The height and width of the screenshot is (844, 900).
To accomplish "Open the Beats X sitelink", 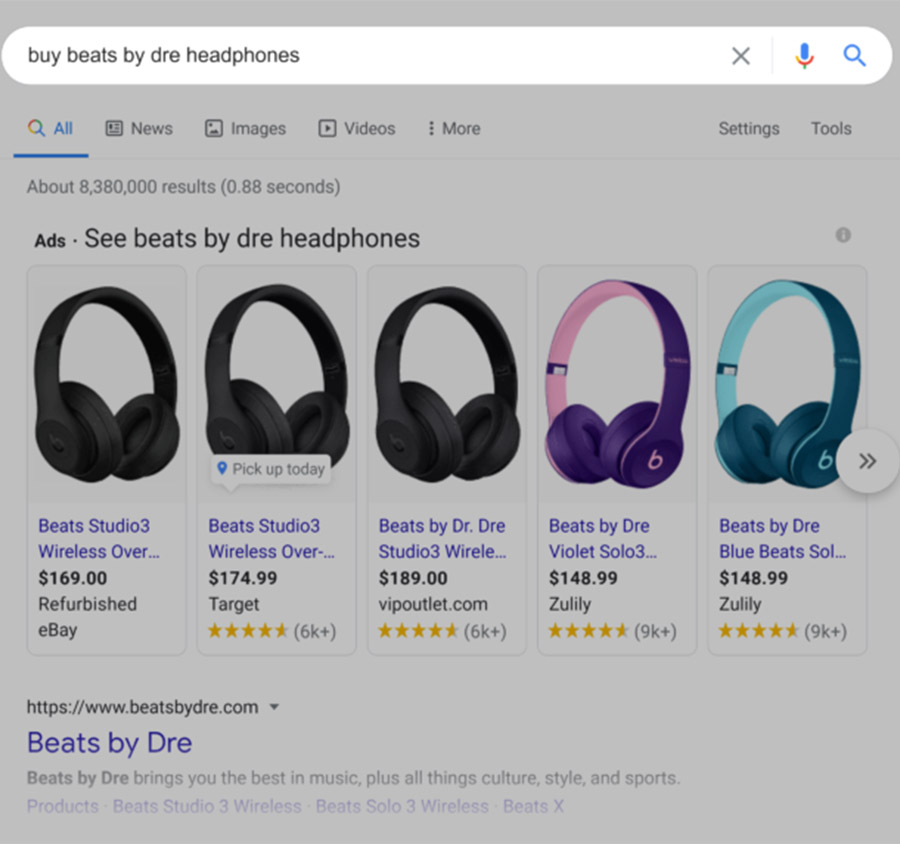I will click(x=533, y=806).
